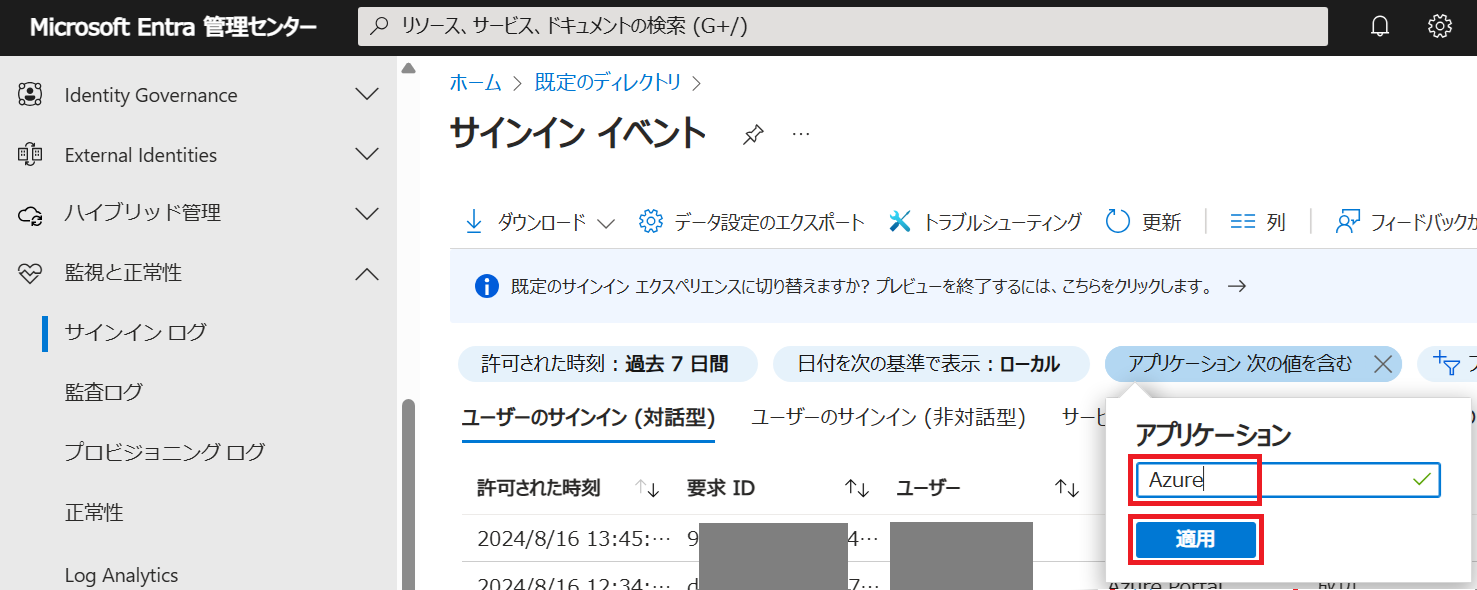
Task: Sort by ユーザー column arrows
Action: coord(1066,488)
